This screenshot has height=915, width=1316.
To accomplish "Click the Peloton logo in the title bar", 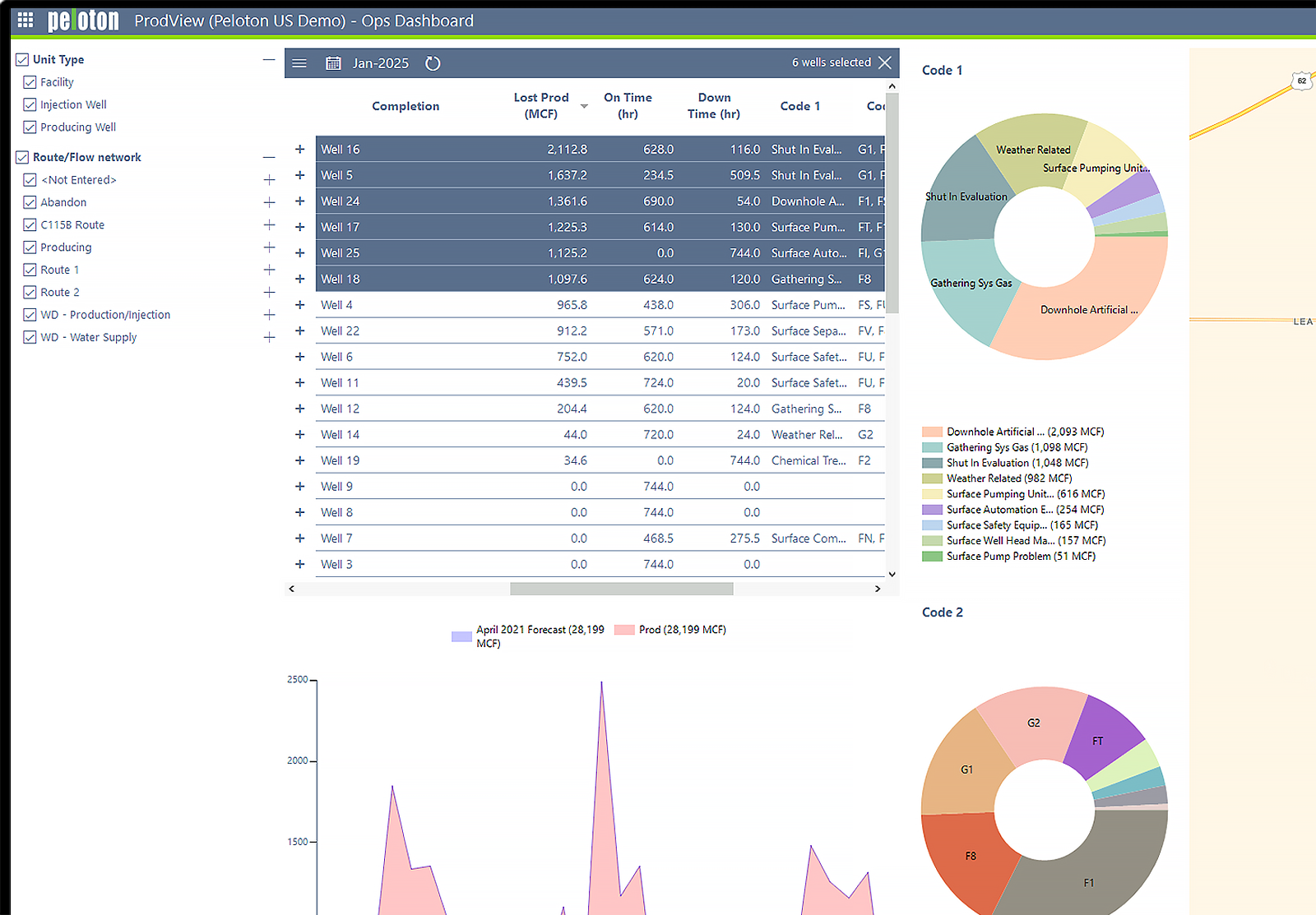I will (x=82, y=20).
